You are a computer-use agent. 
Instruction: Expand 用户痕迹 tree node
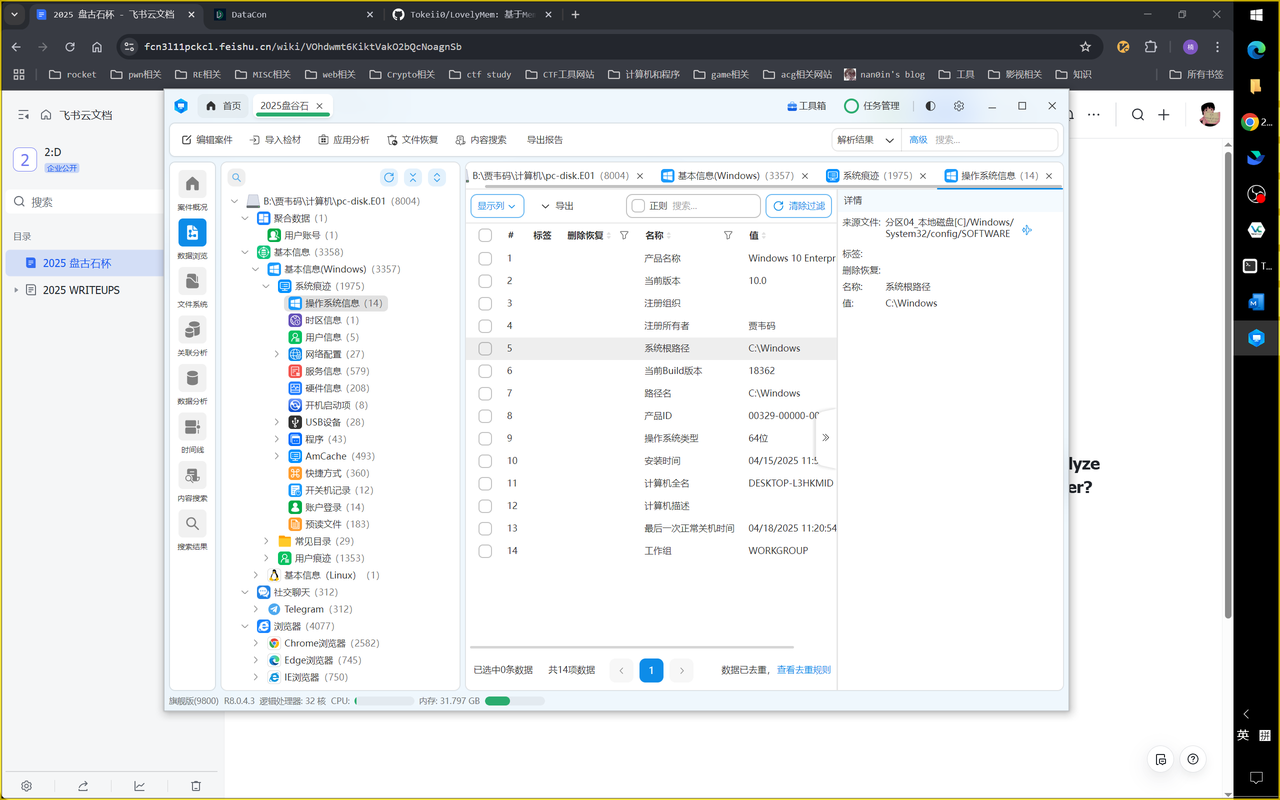click(266, 558)
